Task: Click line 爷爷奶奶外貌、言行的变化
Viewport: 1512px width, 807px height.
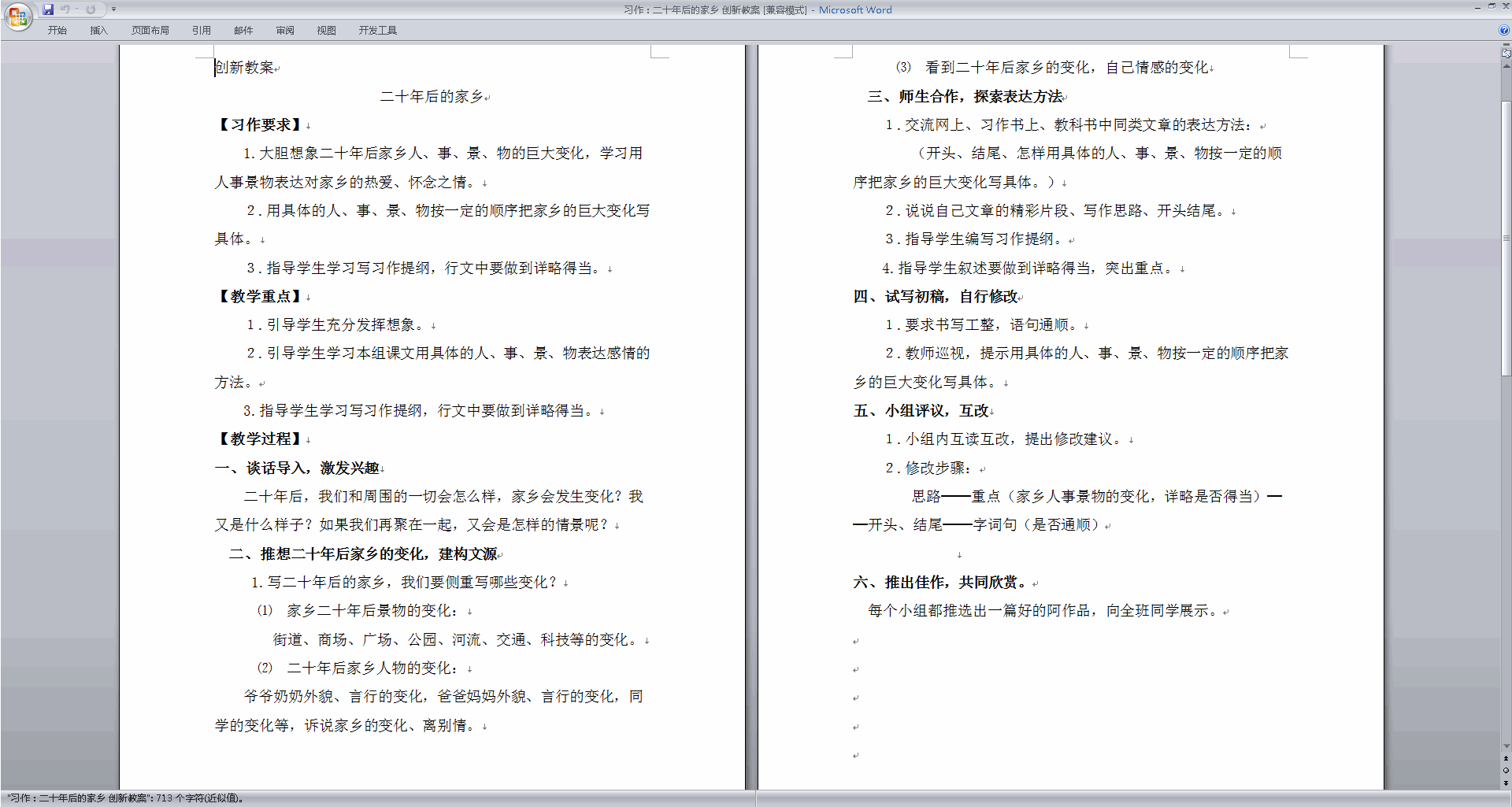Action: point(443,696)
